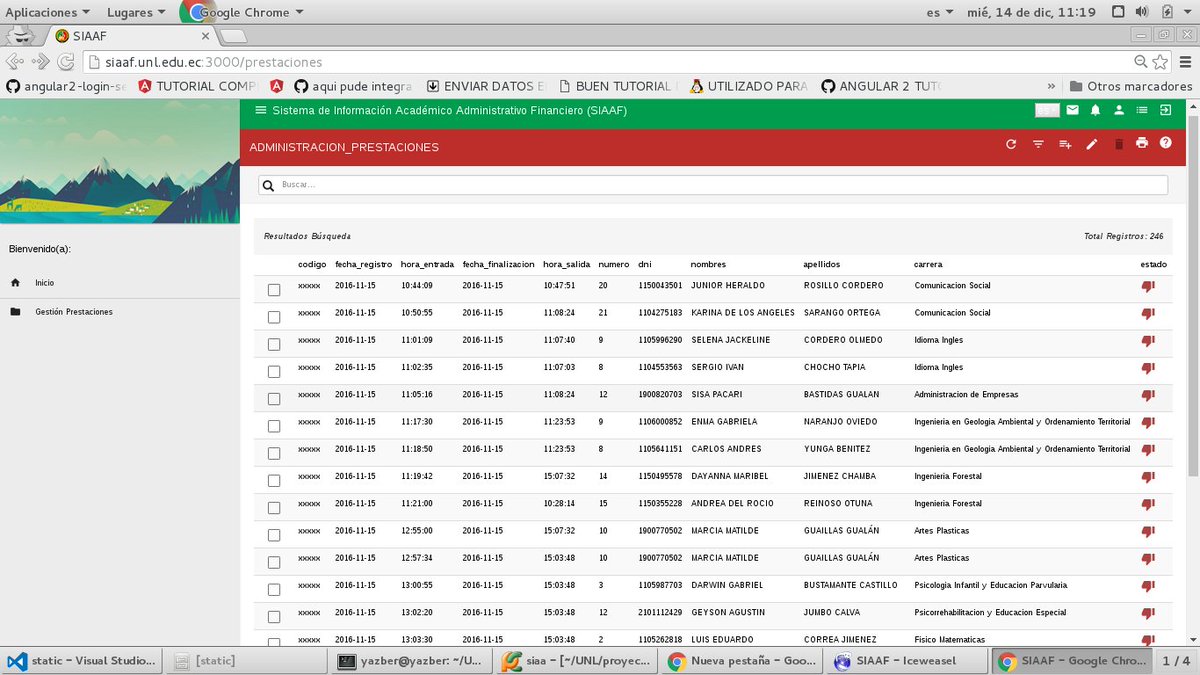Switch to the SIAAF browser tab
Image resolution: width=1200 pixels, height=675 pixels.
[130, 36]
